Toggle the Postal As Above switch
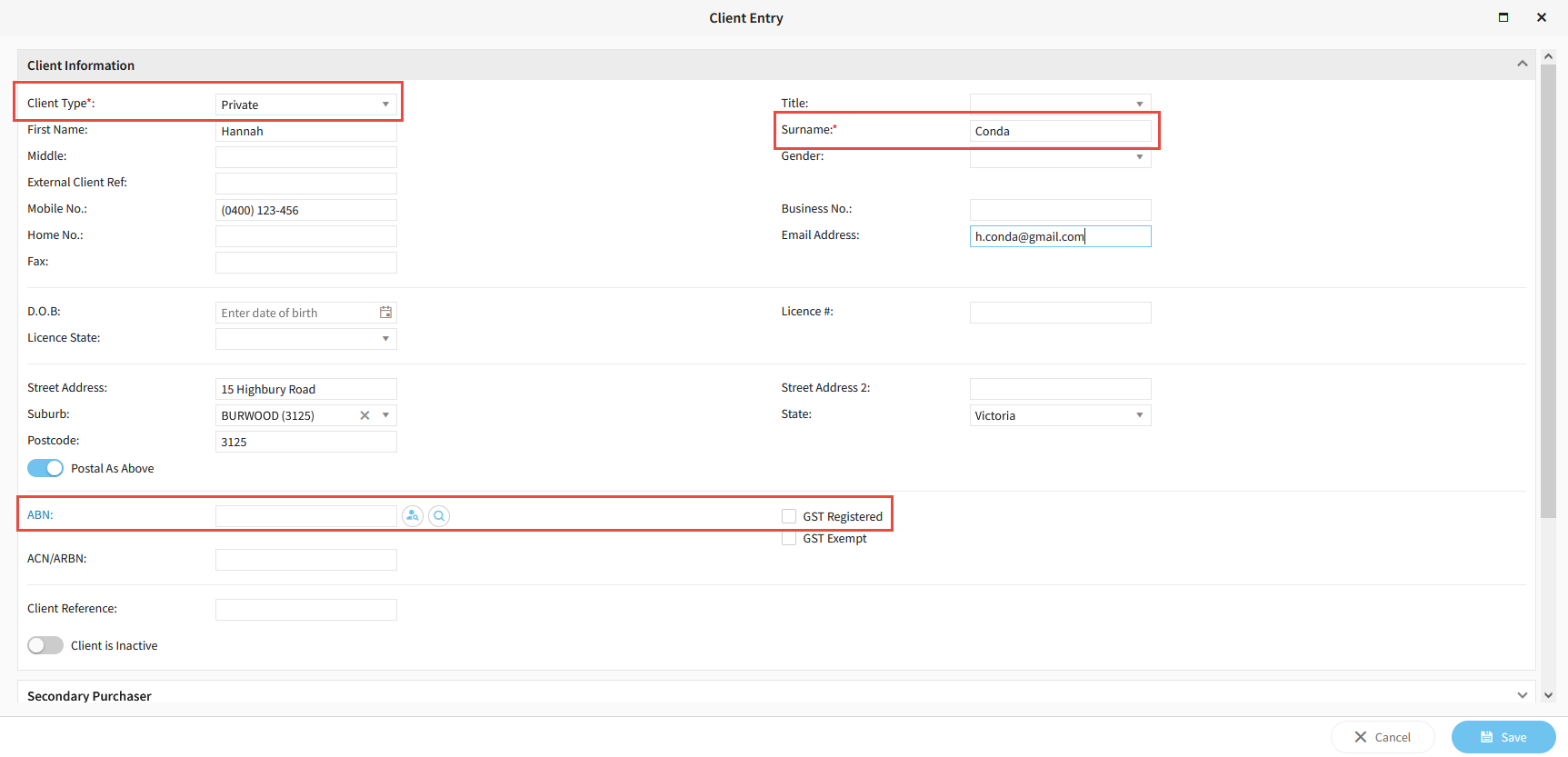Image resolution: width=1568 pixels, height=757 pixels. [x=45, y=468]
